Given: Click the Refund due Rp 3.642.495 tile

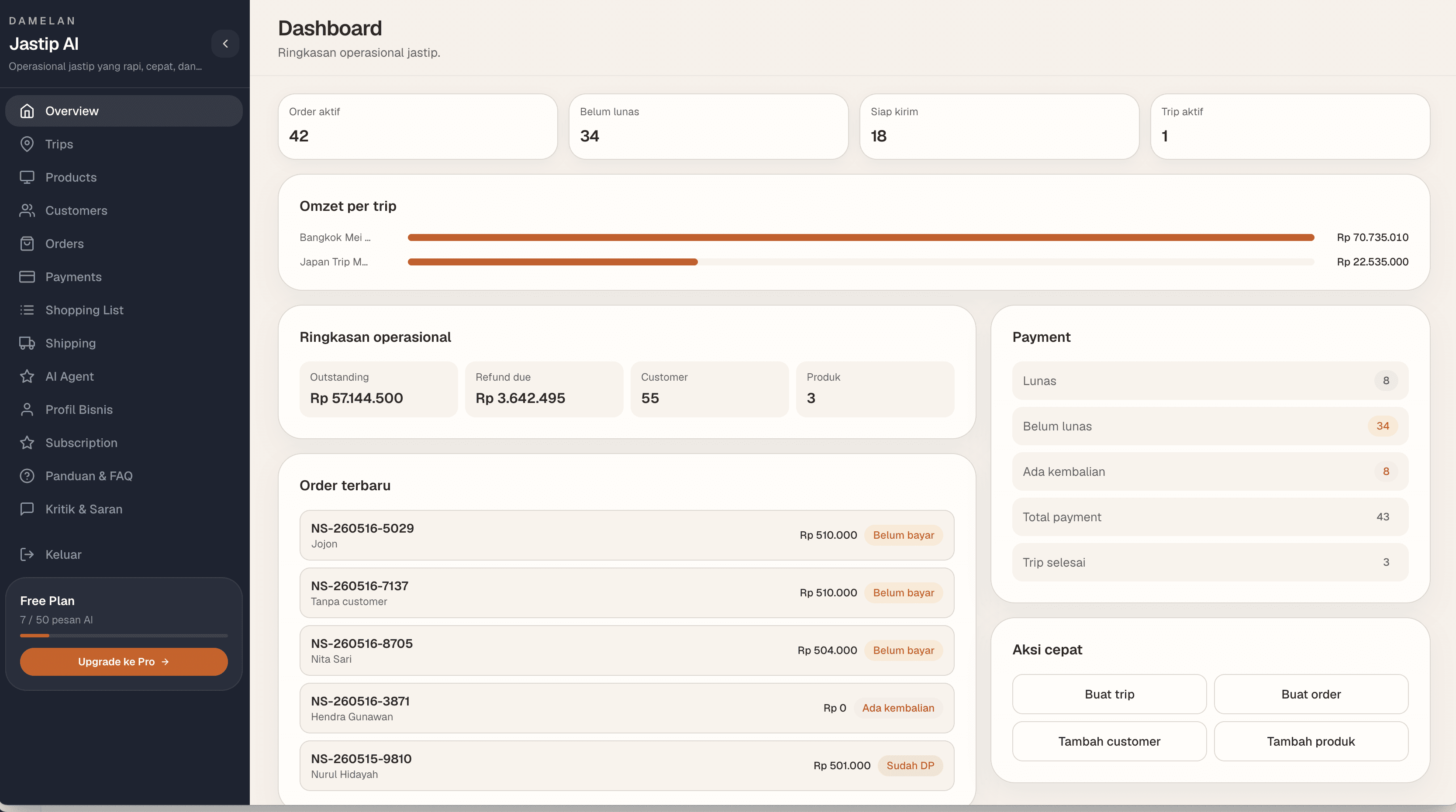Looking at the screenshot, I should coord(544,389).
